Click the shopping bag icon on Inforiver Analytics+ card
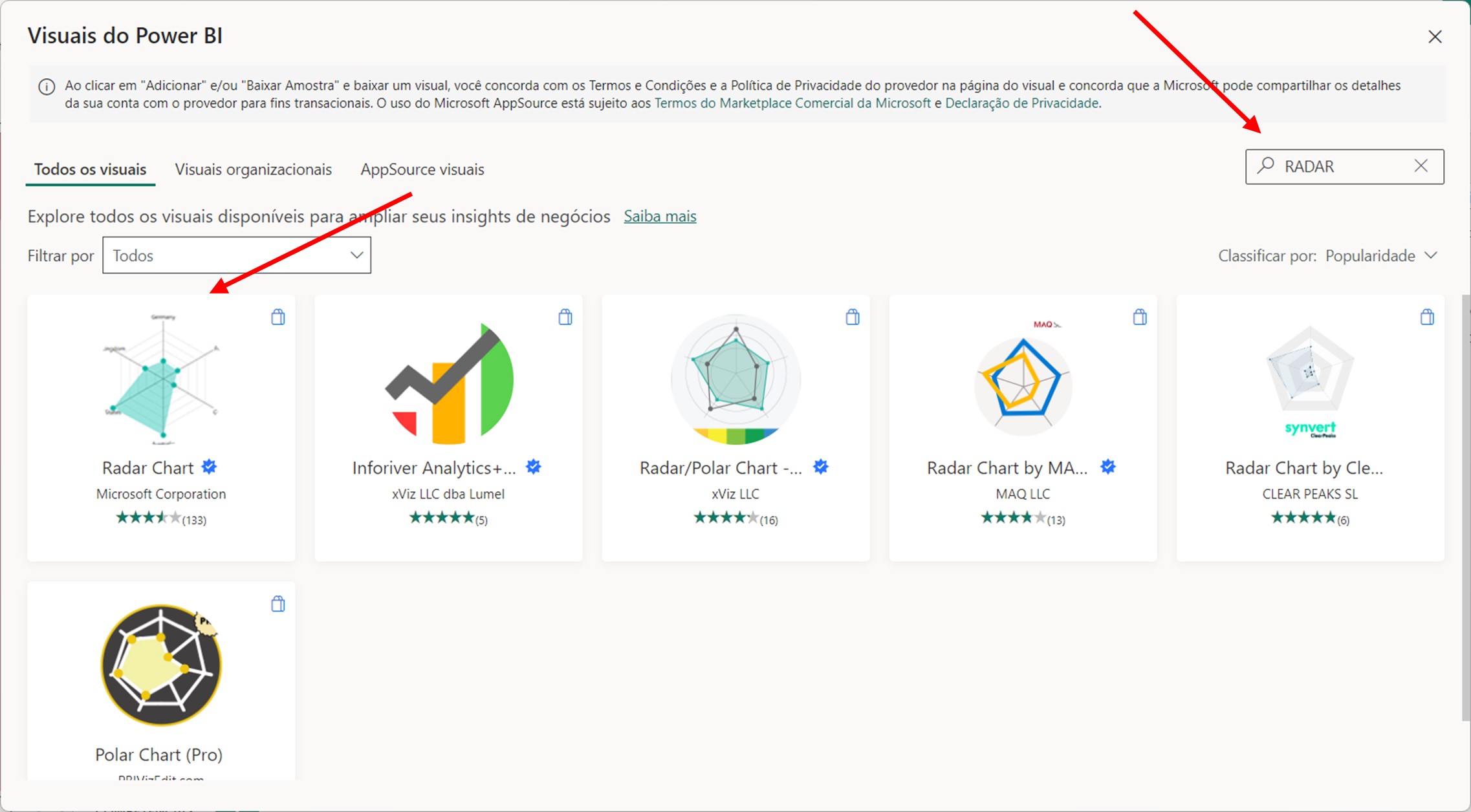This screenshot has width=1471, height=812. [565, 317]
